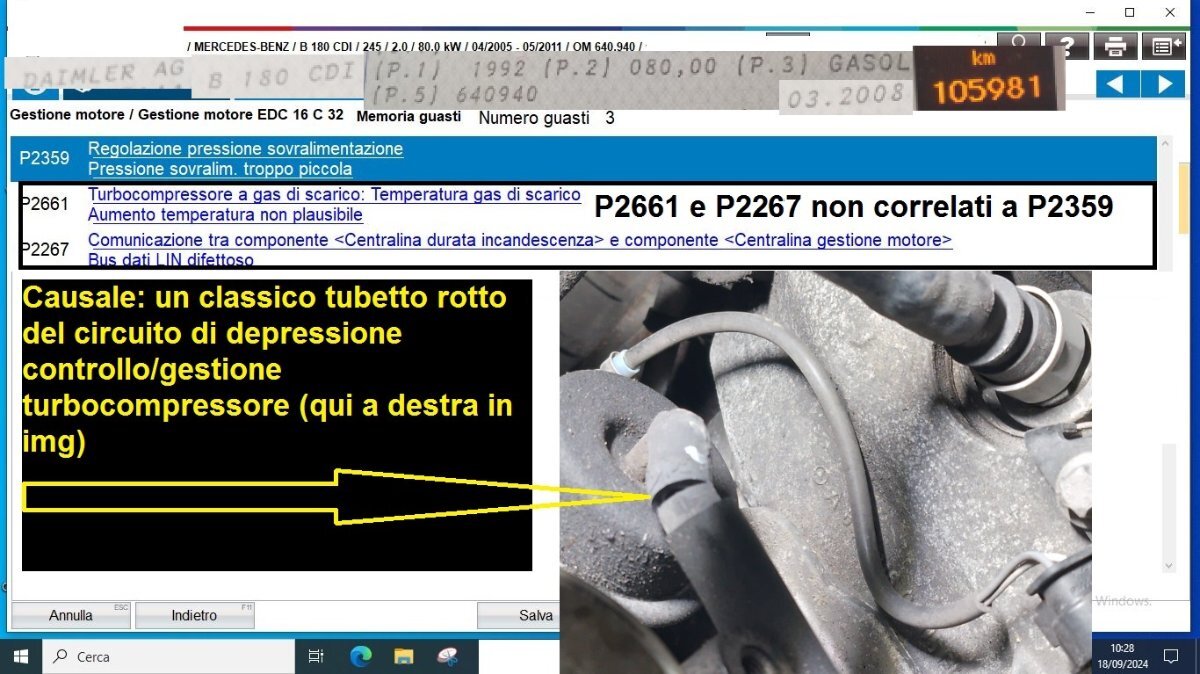This screenshot has width=1200, height=674.
Task: Open the Aumento temperatura non plausibile link
Action: pos(225,214)
